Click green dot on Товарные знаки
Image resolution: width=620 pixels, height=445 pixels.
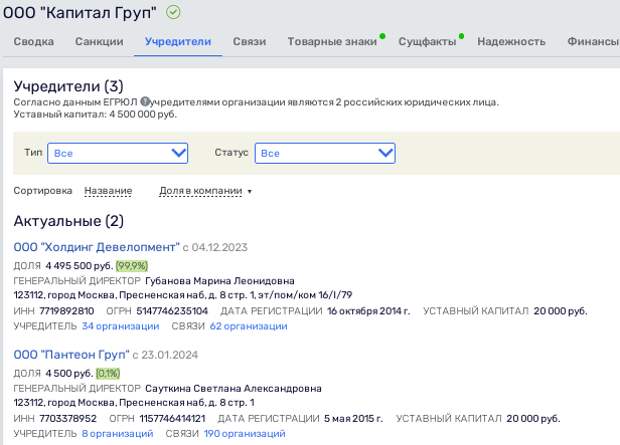coord(382,36)
